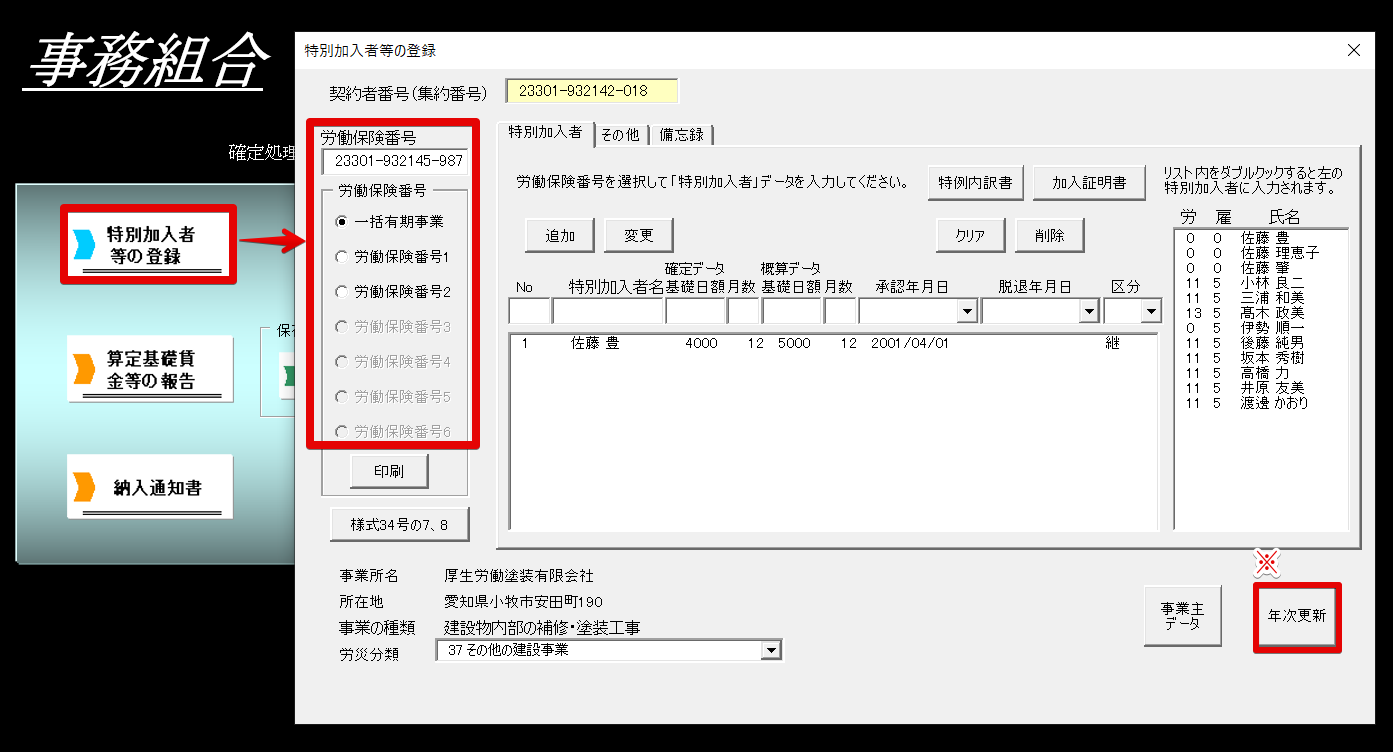Select 三浦 和美 in name list

pyautogui.click(x=1260, y=298)
